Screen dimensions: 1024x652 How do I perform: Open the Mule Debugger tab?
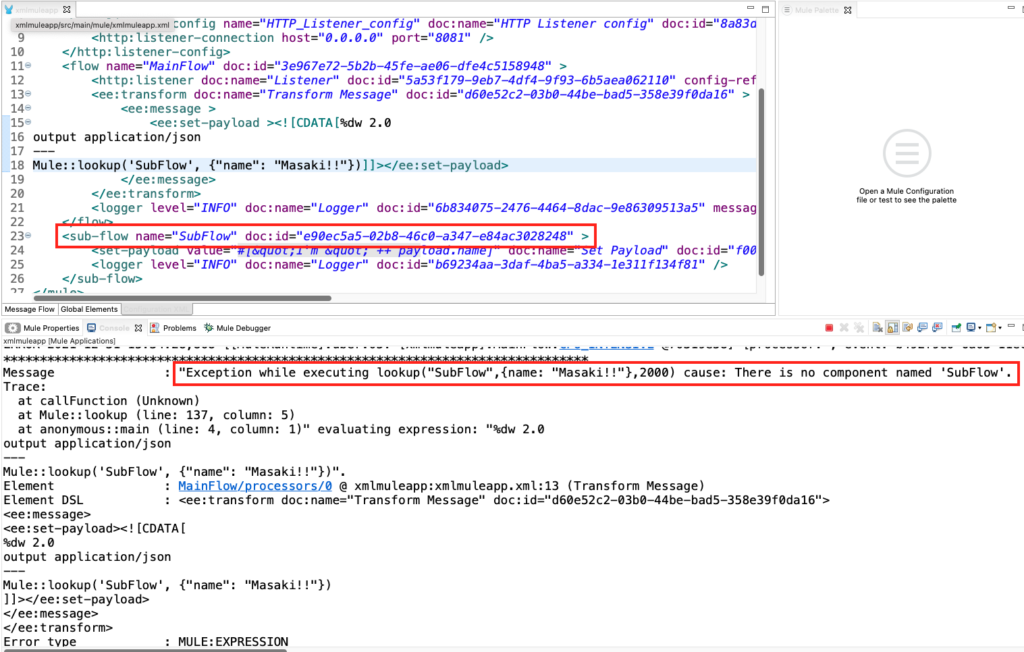[237, 328]
